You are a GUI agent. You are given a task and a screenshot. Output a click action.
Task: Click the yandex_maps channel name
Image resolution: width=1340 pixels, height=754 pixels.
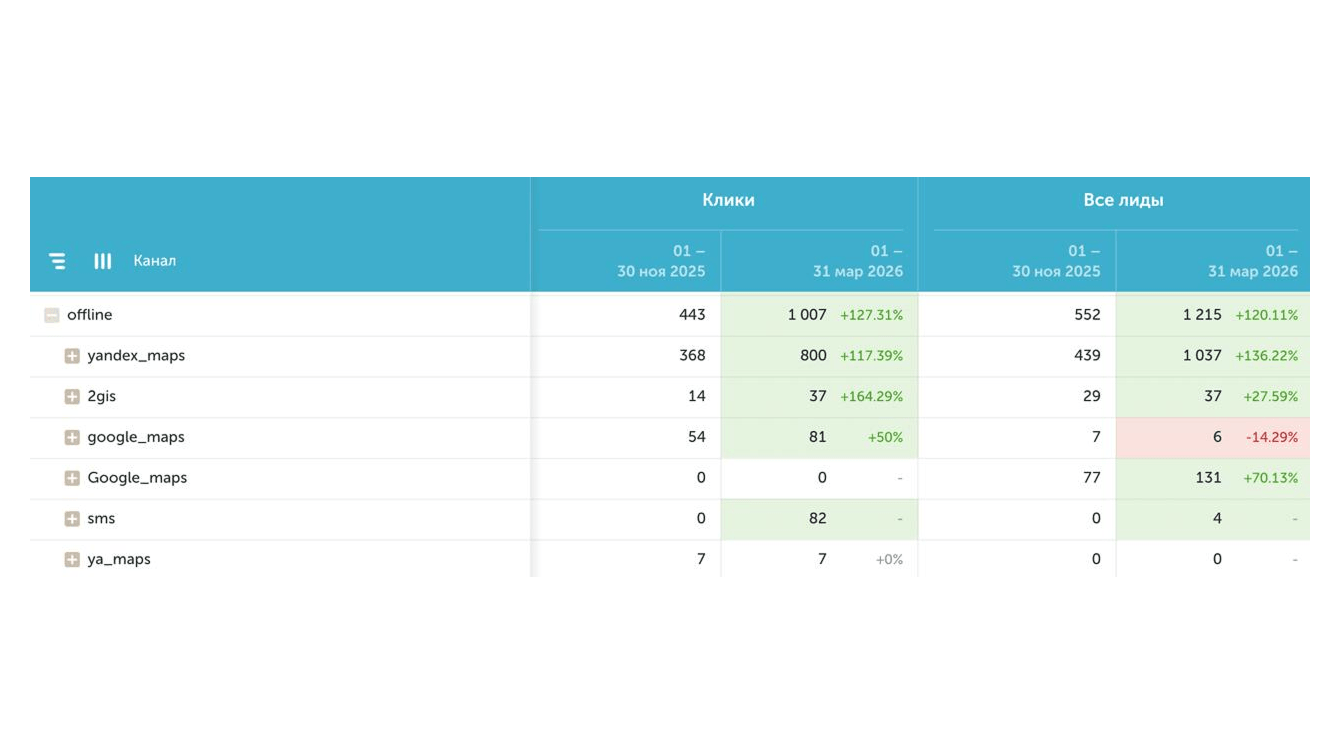136,356
